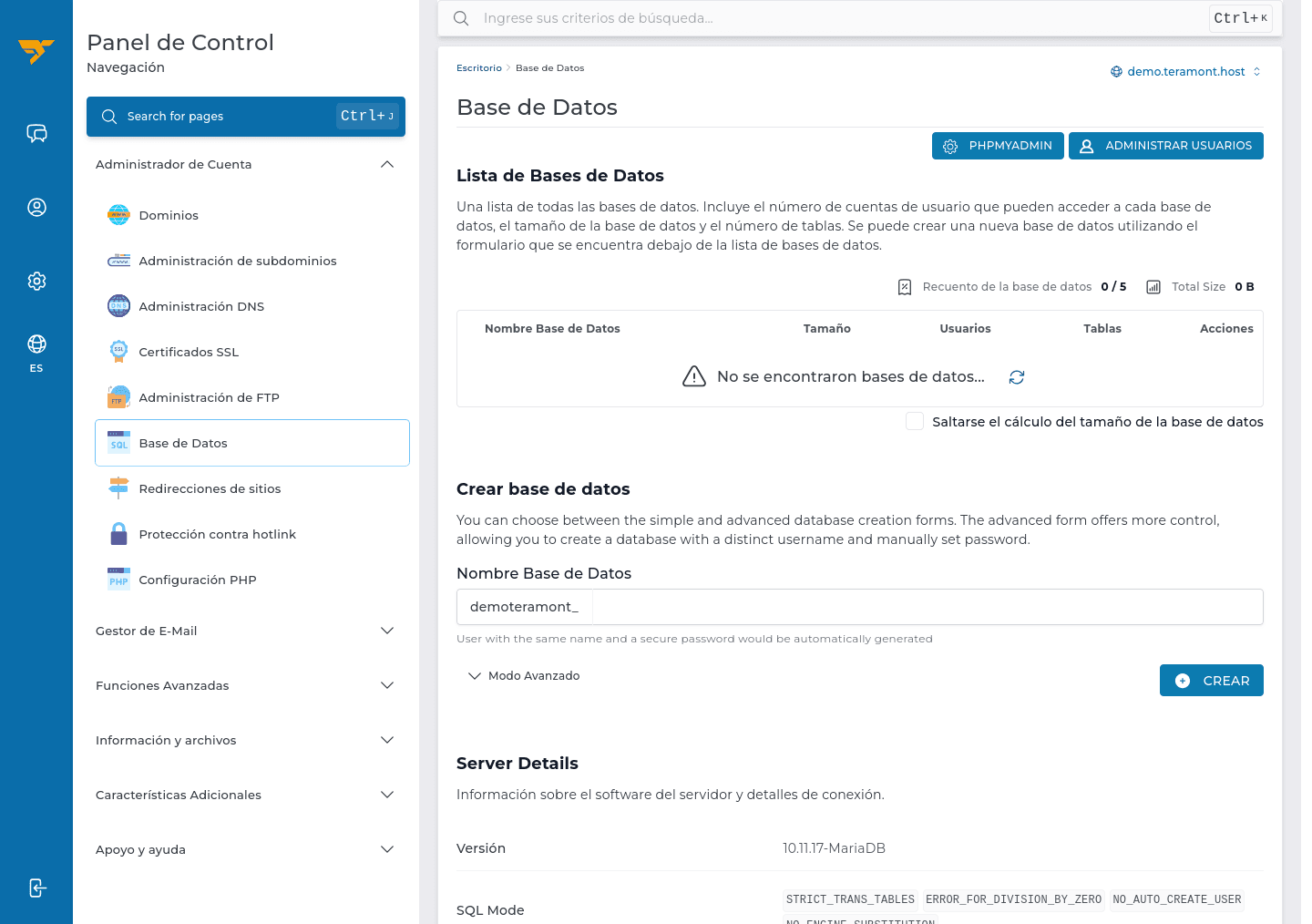Open Administración de FTP
1312x924 pixels.
[252, 397]
